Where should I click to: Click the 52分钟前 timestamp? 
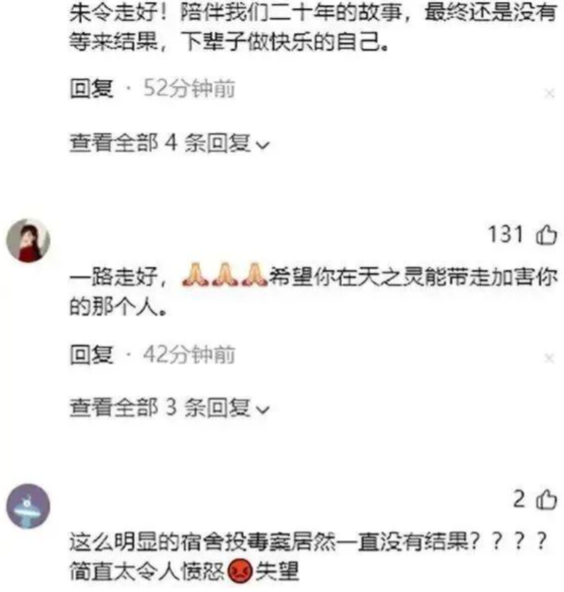pos(189,89)
